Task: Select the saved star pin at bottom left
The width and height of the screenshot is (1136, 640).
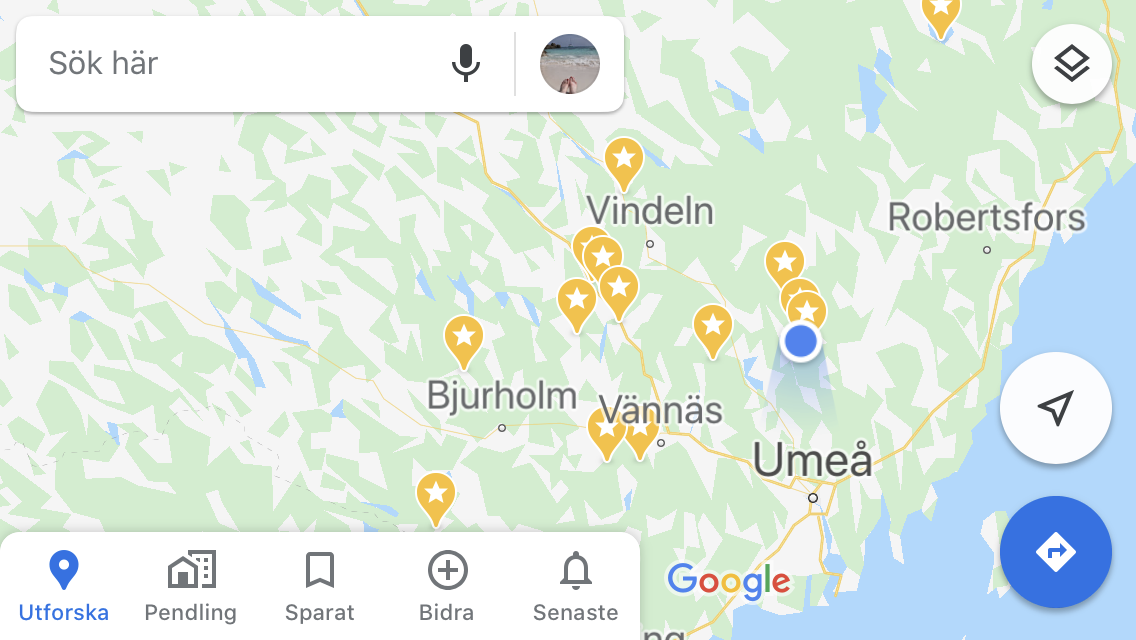Action: click(435, 498)
